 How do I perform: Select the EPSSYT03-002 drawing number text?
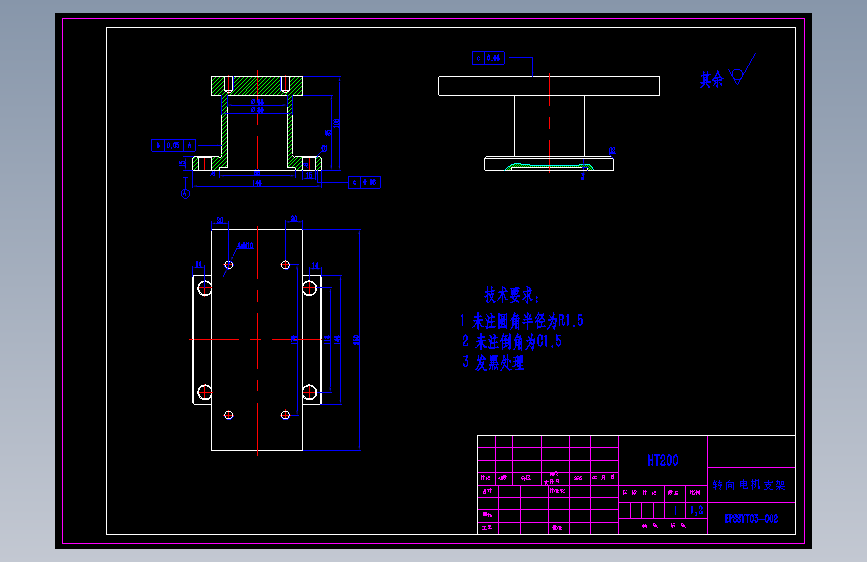coord(751,518)
